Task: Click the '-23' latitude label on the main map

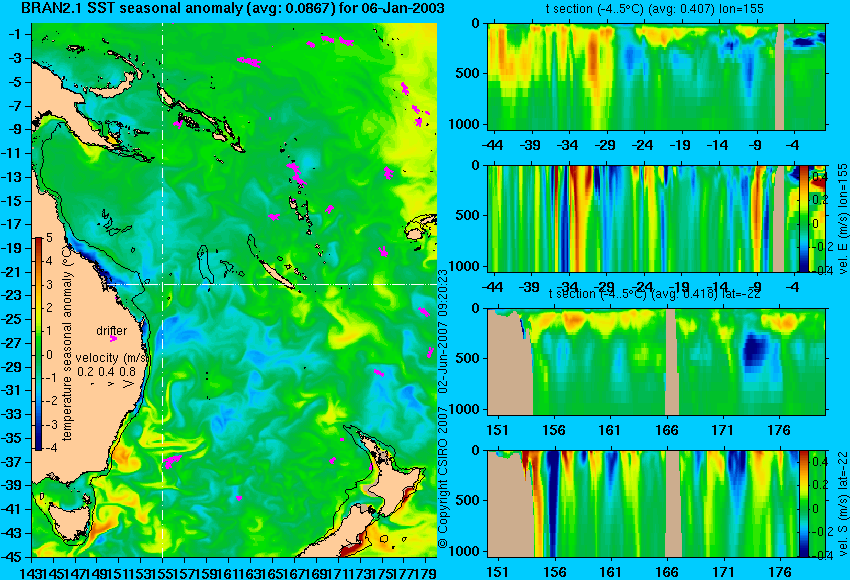Action: point(13,295)
